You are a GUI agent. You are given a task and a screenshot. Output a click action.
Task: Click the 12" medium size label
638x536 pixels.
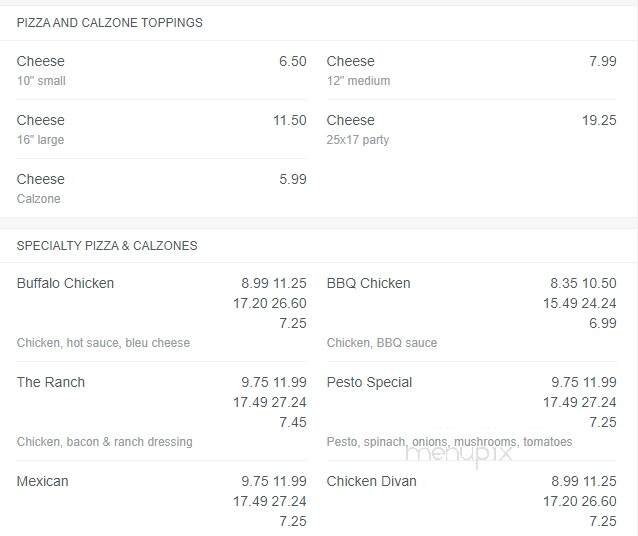[x=358, y=81]
